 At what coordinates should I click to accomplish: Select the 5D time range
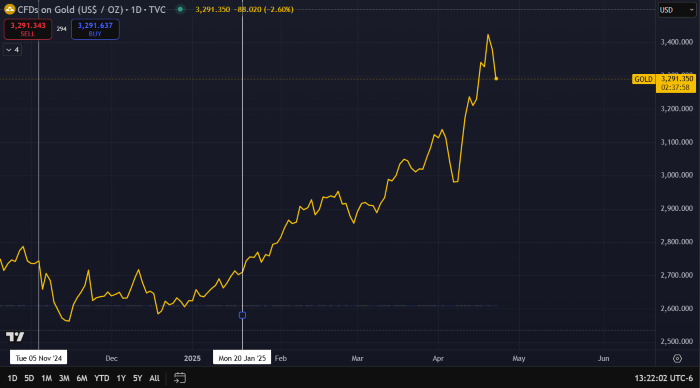pyautogui.click(x=29, y=378)
